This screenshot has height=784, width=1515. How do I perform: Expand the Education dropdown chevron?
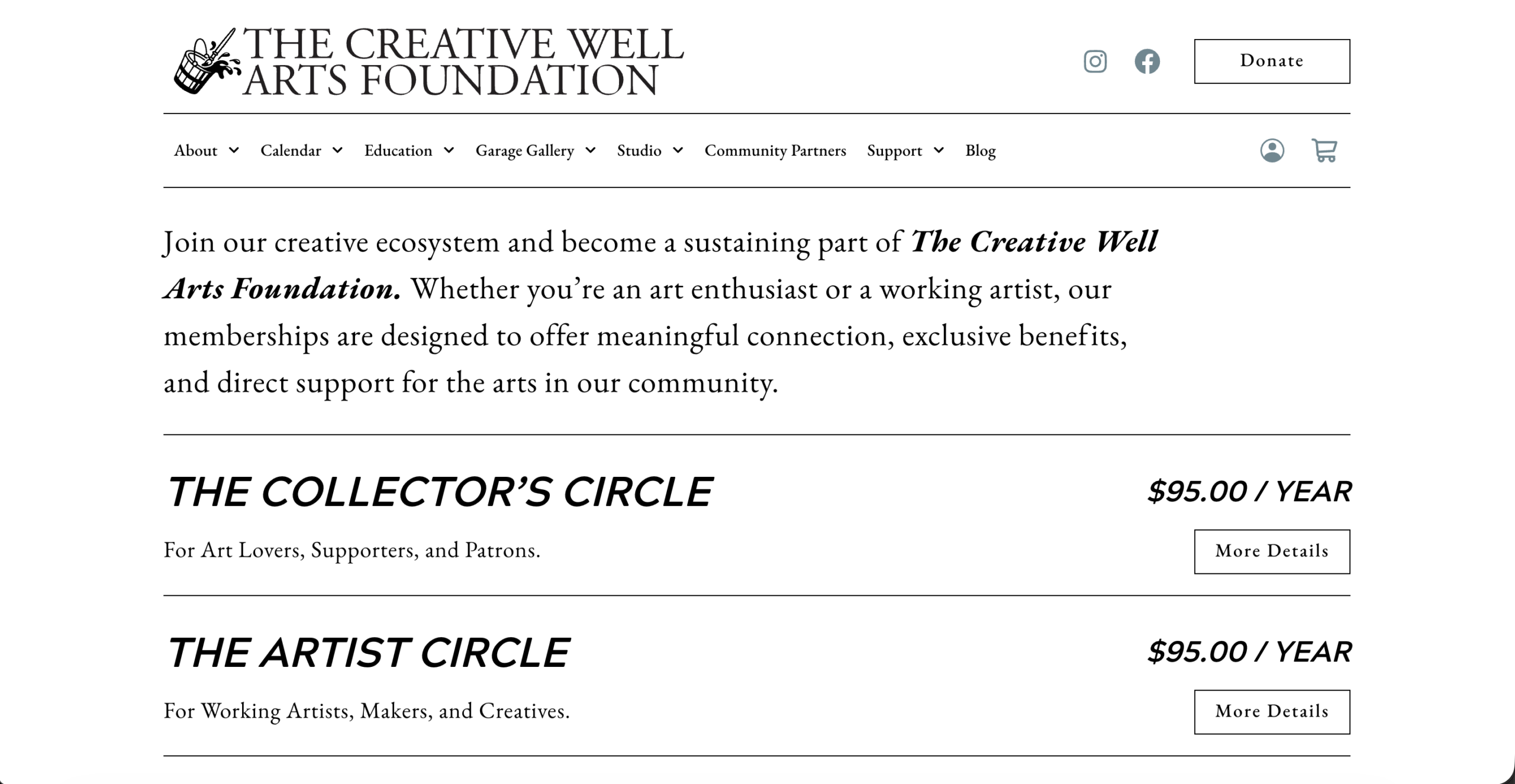(x=449, y=151)
